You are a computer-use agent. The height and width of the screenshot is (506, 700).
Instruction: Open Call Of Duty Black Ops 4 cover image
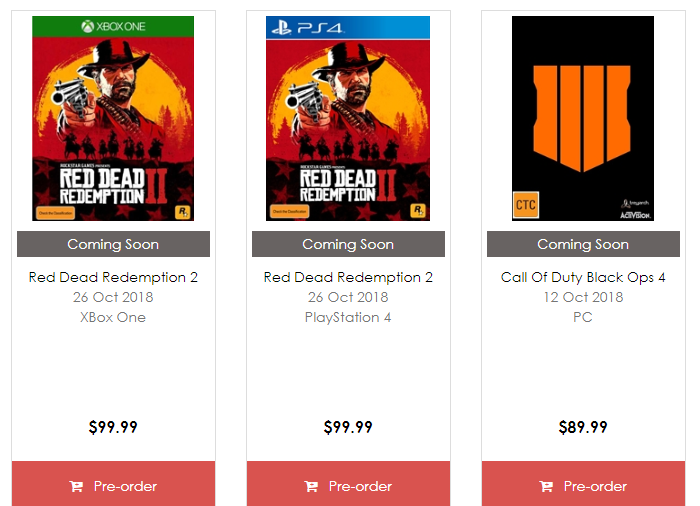pyautogui.click(x=583, y=118)
